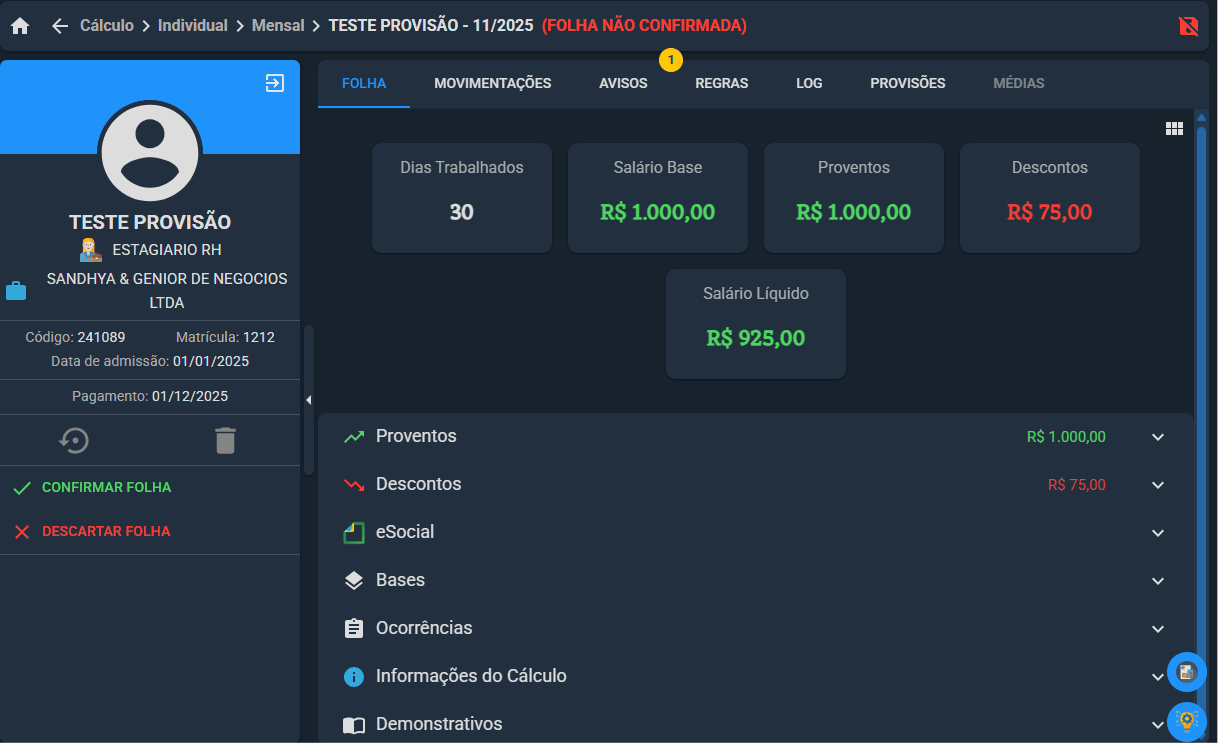Click the Salário Líquido card
The height and width of the screenshot is (743, 1218).
pos(756,324)
